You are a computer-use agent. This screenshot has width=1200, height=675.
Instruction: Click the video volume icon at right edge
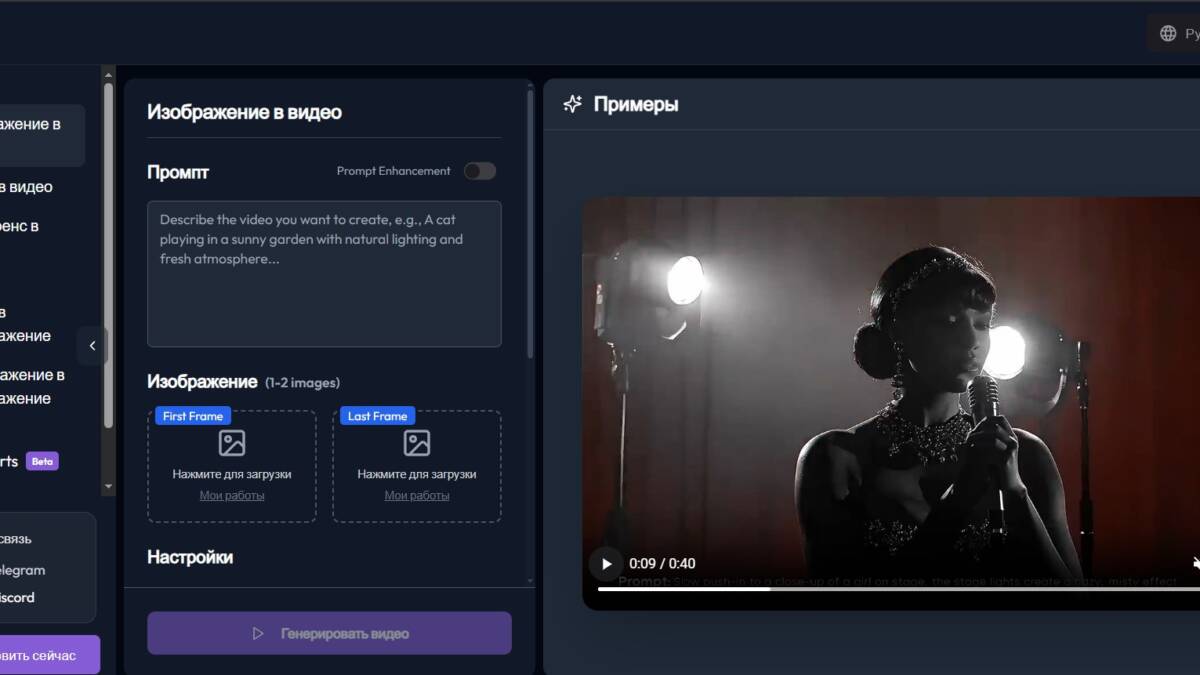[x=1196, y=563]
